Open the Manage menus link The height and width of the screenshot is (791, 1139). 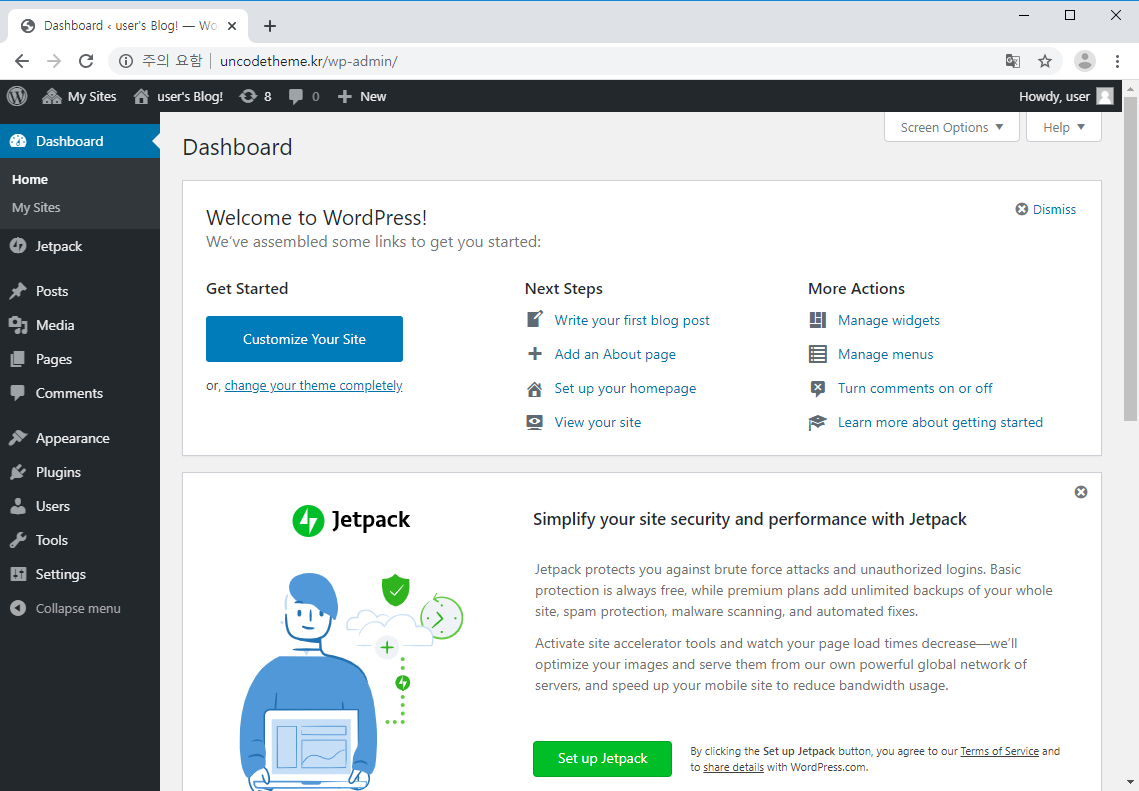(x=885, y=354)
